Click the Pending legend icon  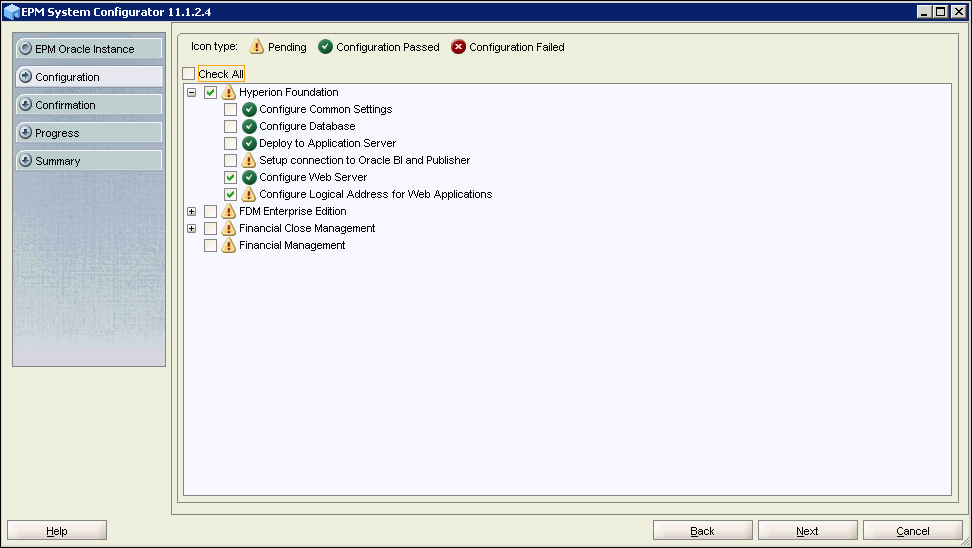tap(257, 46)
